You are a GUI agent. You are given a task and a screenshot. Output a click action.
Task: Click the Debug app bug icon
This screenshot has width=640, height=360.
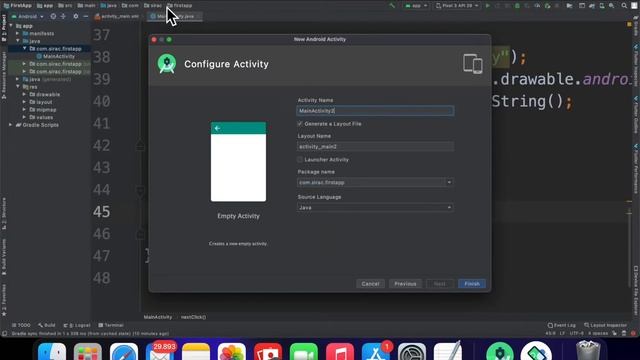tap(517, 6)
